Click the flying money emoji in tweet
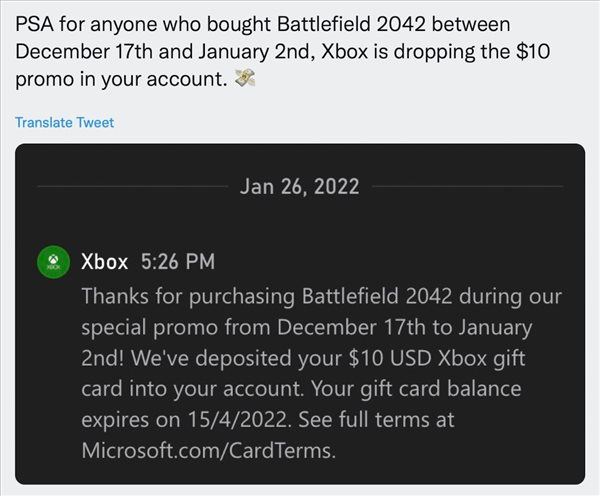The image size is (600, 496). [245, 78]
